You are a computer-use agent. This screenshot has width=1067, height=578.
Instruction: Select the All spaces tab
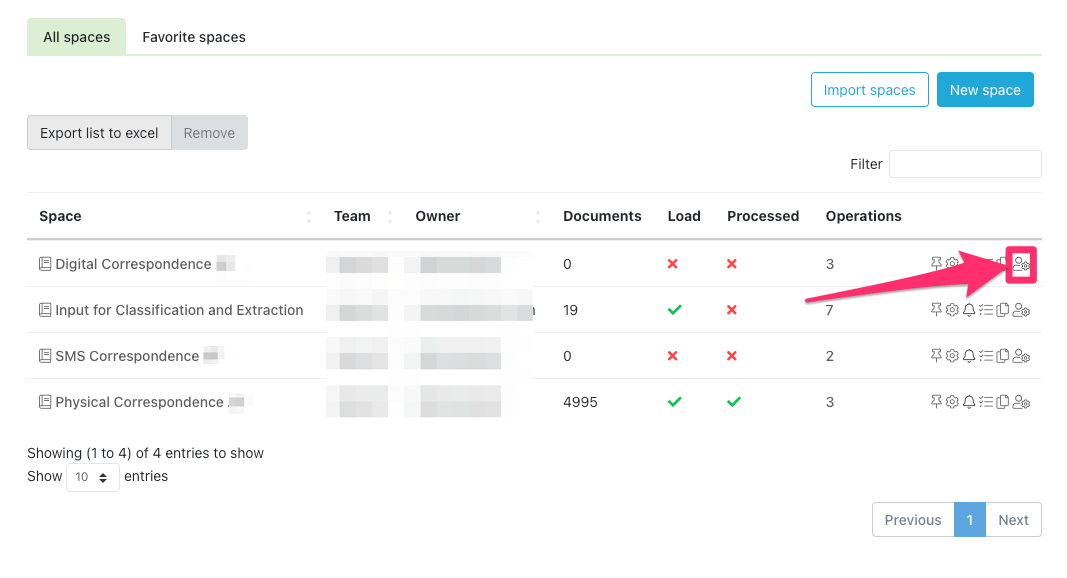(x=76, y=37)
